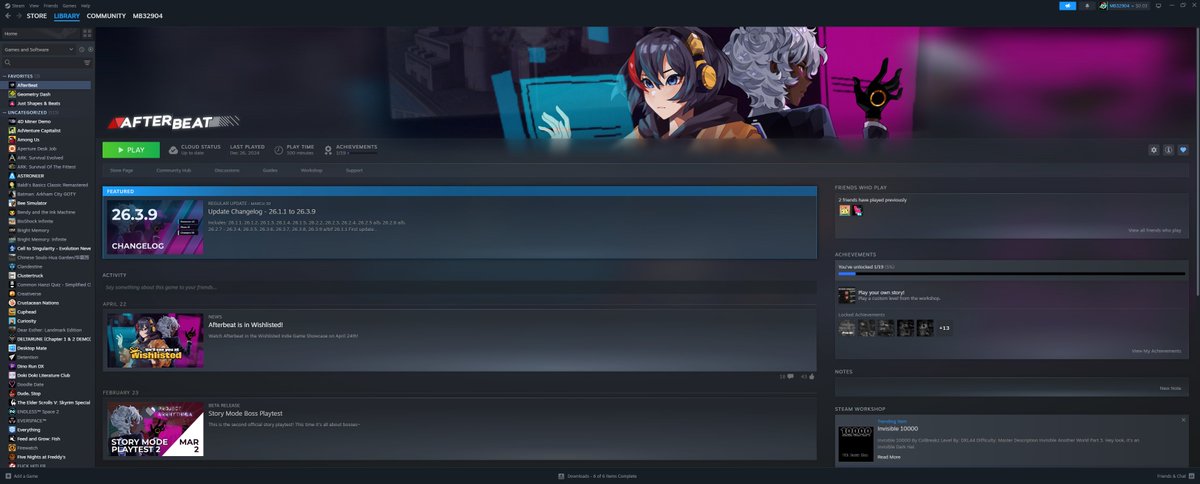
Task: Click View all friends who play
Action: (1155, 230)
